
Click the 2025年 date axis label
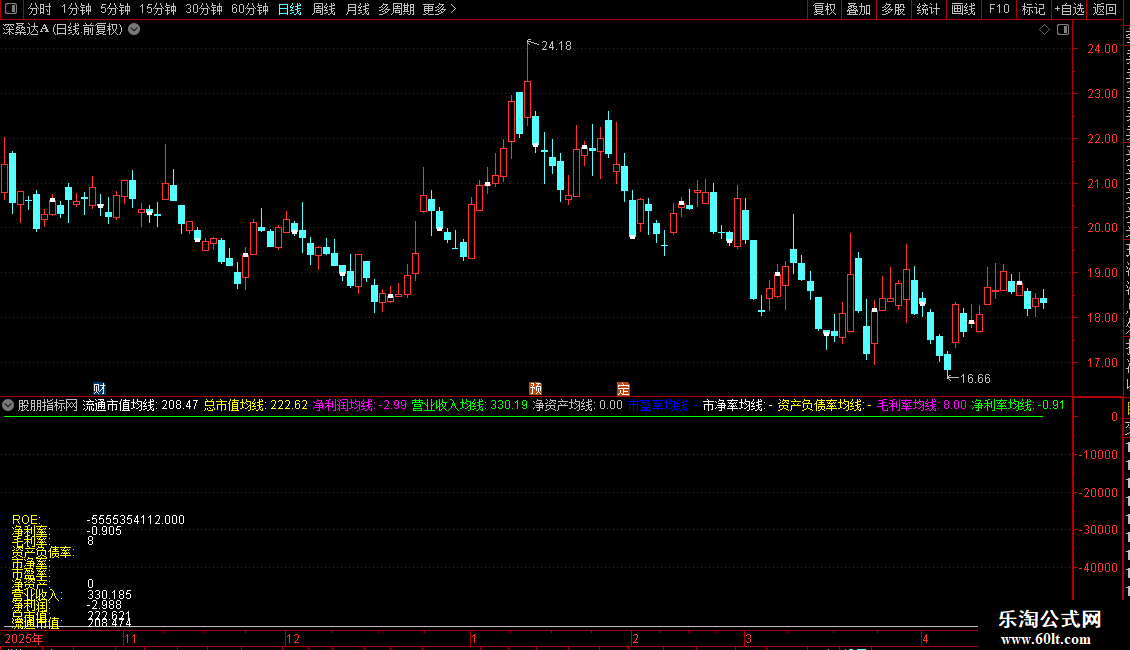[24, 639]
